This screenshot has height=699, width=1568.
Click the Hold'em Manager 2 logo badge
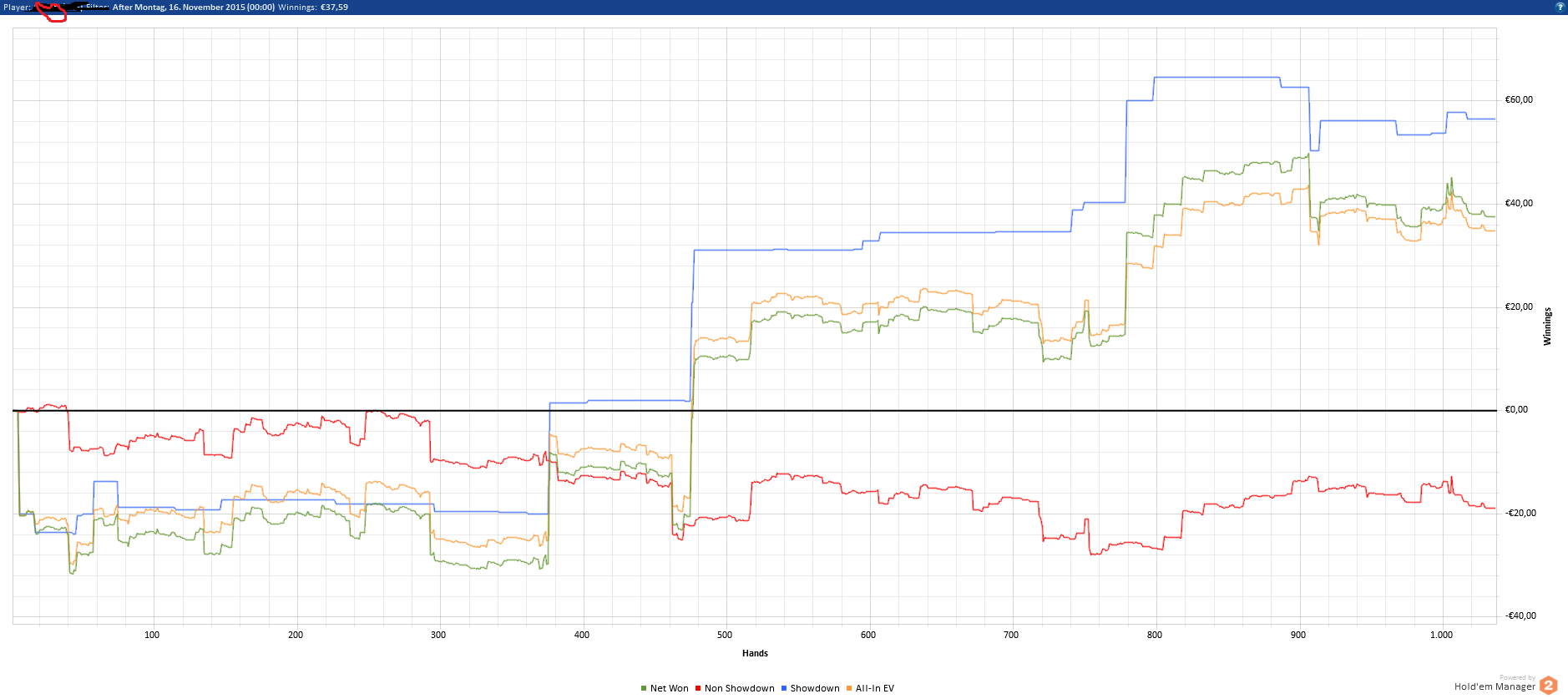(1548, 686)
